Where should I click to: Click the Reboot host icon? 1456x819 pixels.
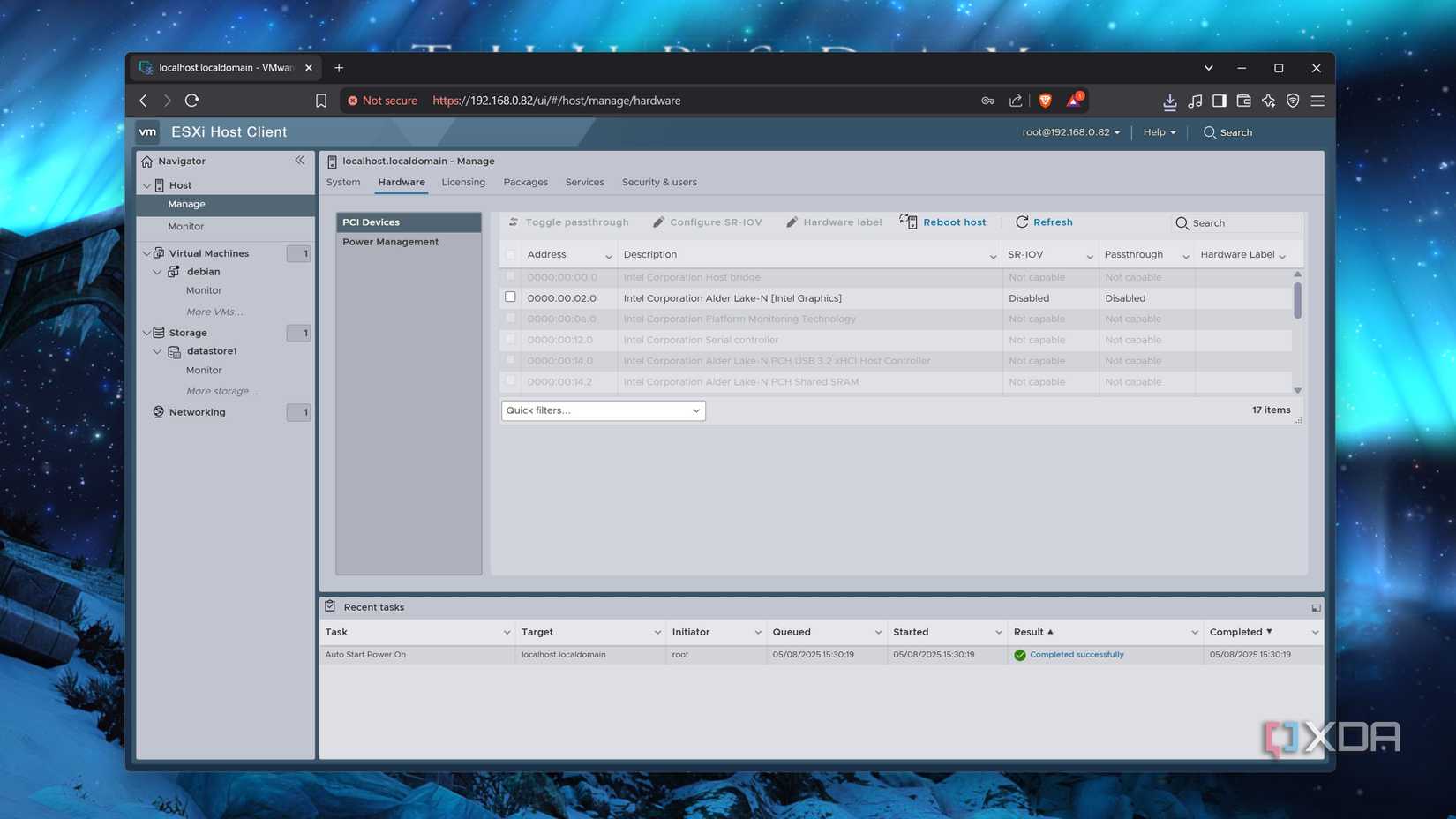pyautogui.click(x=908, y=222)
